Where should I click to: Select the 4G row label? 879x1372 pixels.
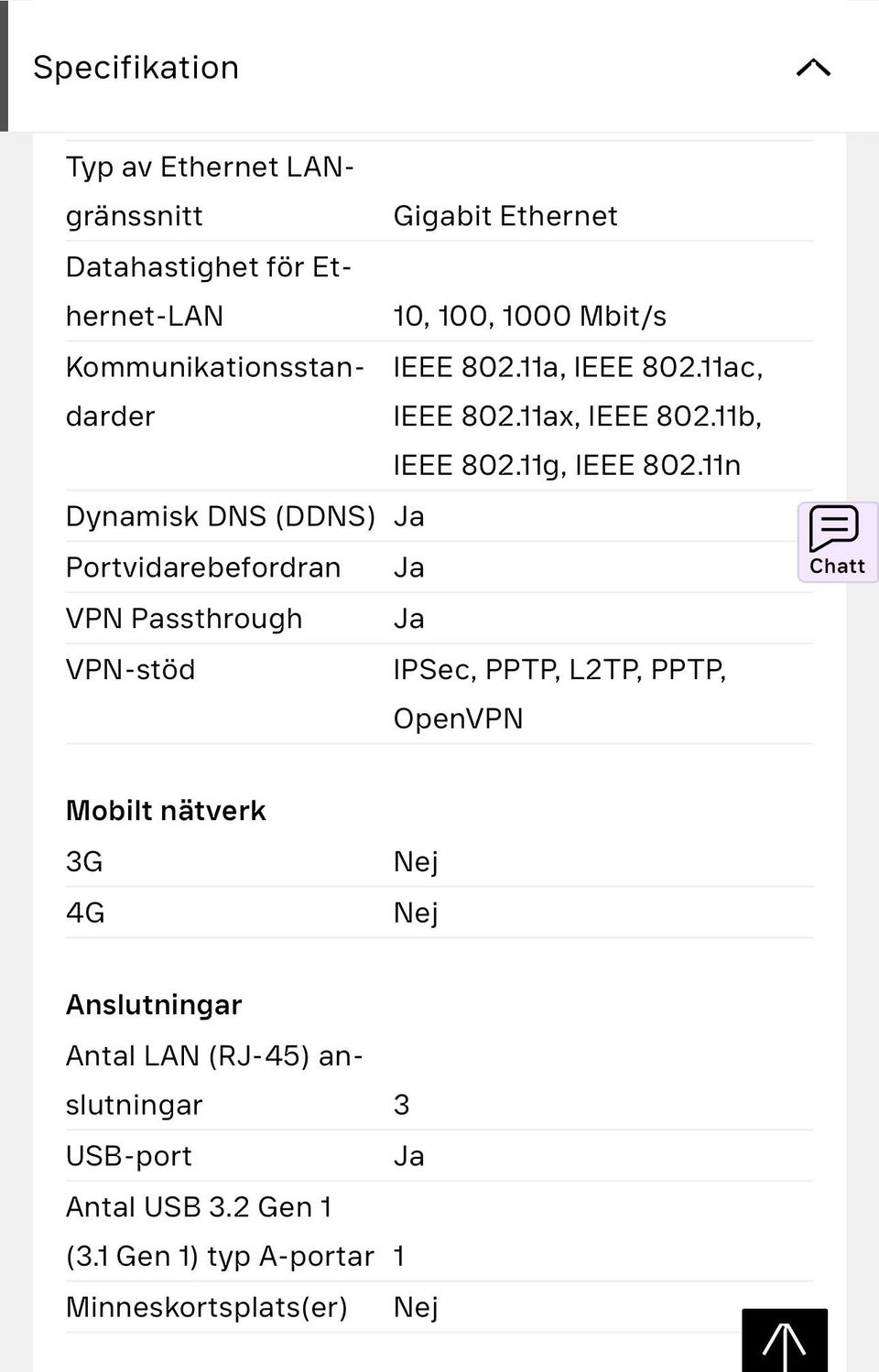pos(85,913)
